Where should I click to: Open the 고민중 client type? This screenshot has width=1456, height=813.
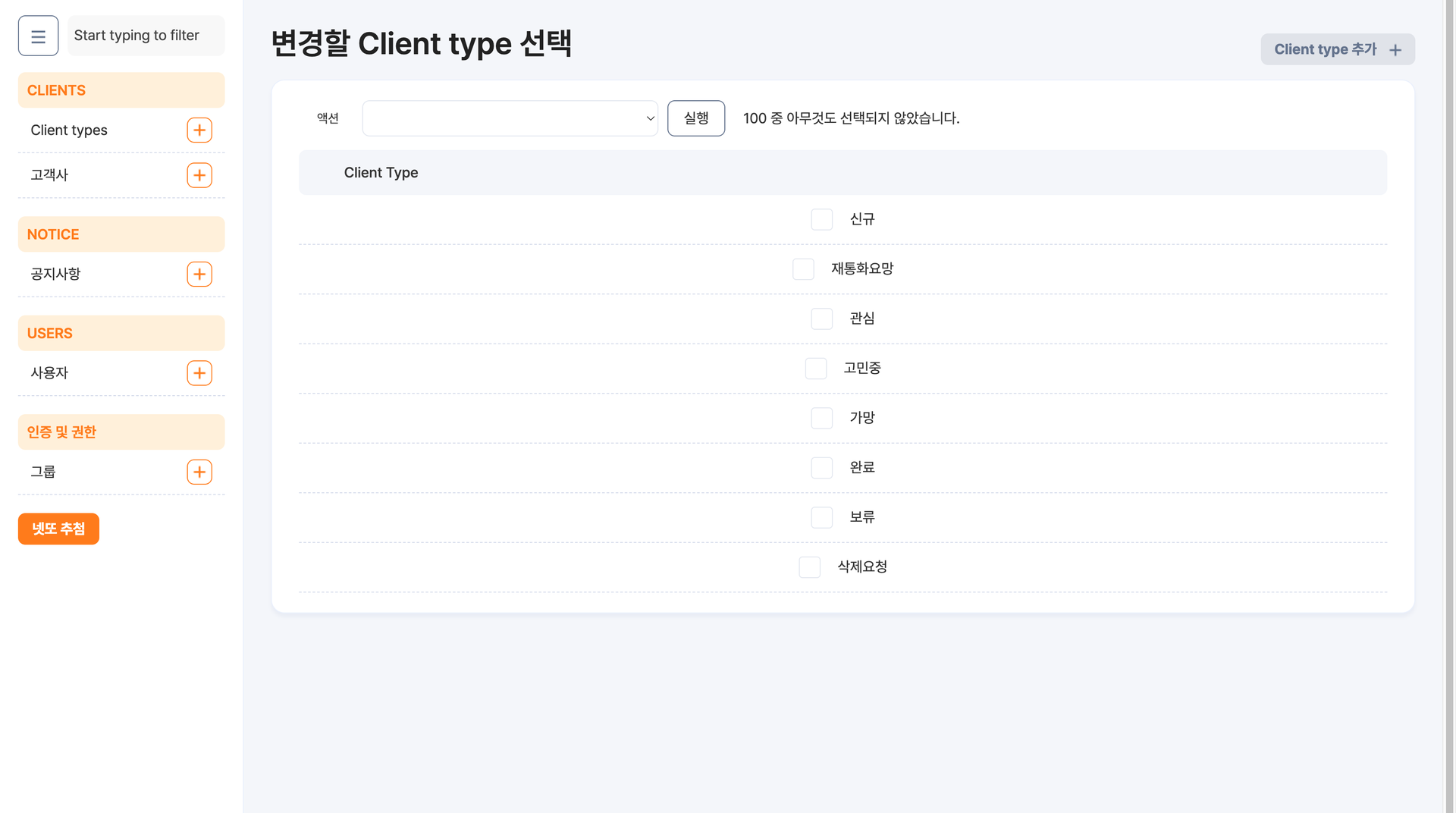point(862,369)
